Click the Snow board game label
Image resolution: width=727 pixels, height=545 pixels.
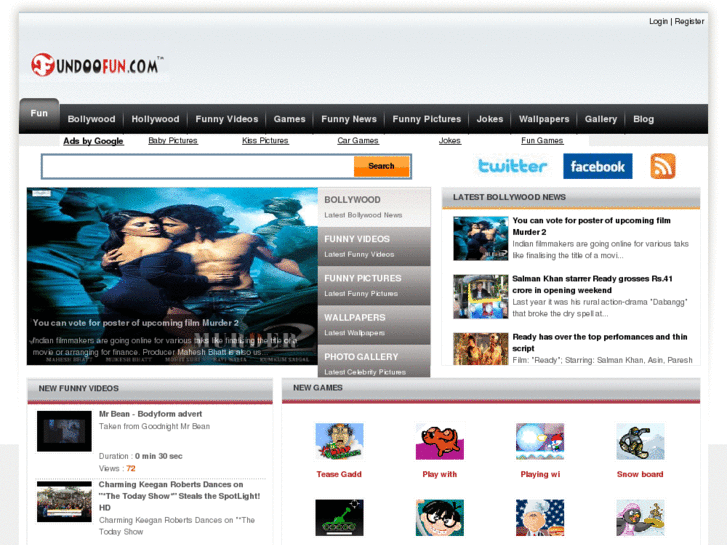coord(640,474)
